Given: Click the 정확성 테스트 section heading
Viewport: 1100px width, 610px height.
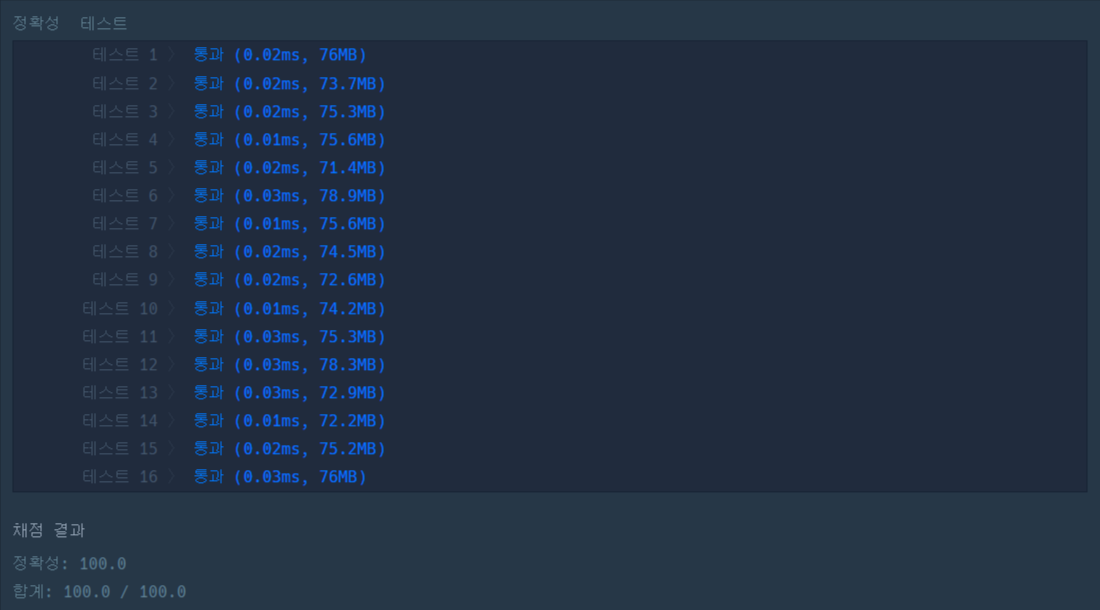Looking at the screenshot, I should [70, 23].
